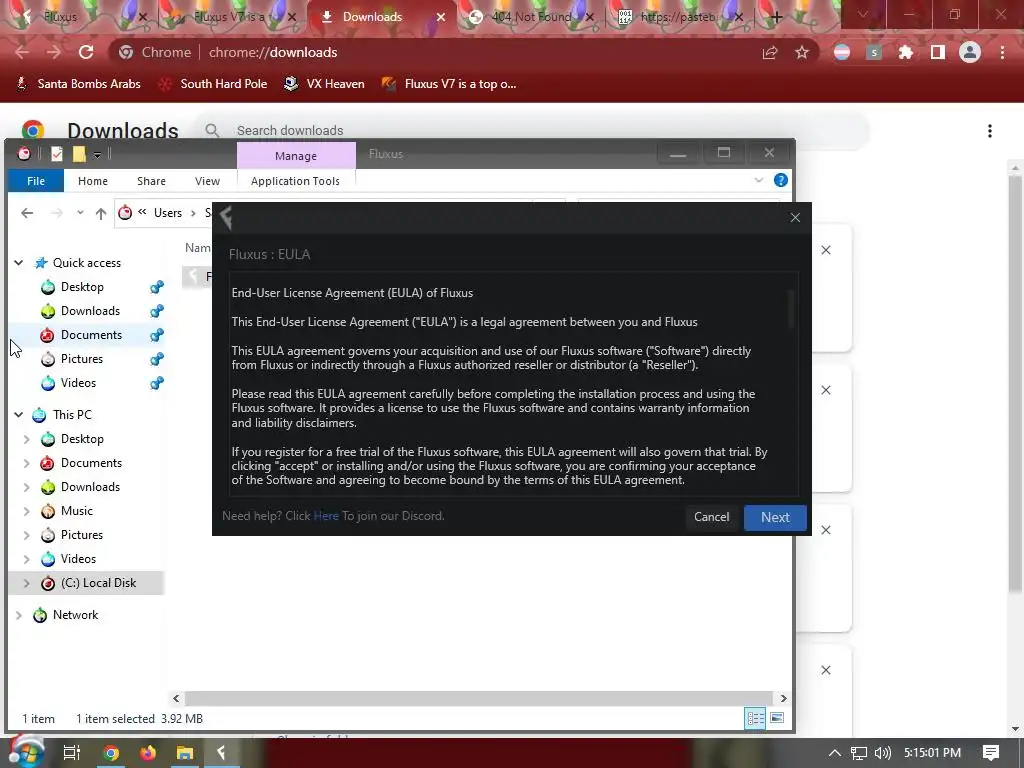Open Chrome profile avatar
Screen dimensions: 1024x768
coord(970,52)
